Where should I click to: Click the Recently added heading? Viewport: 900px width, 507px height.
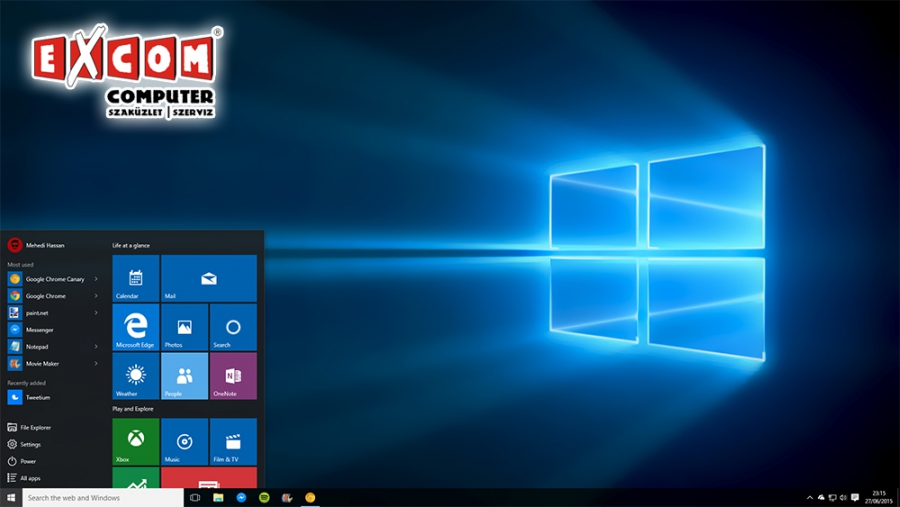tap(26, 383)
